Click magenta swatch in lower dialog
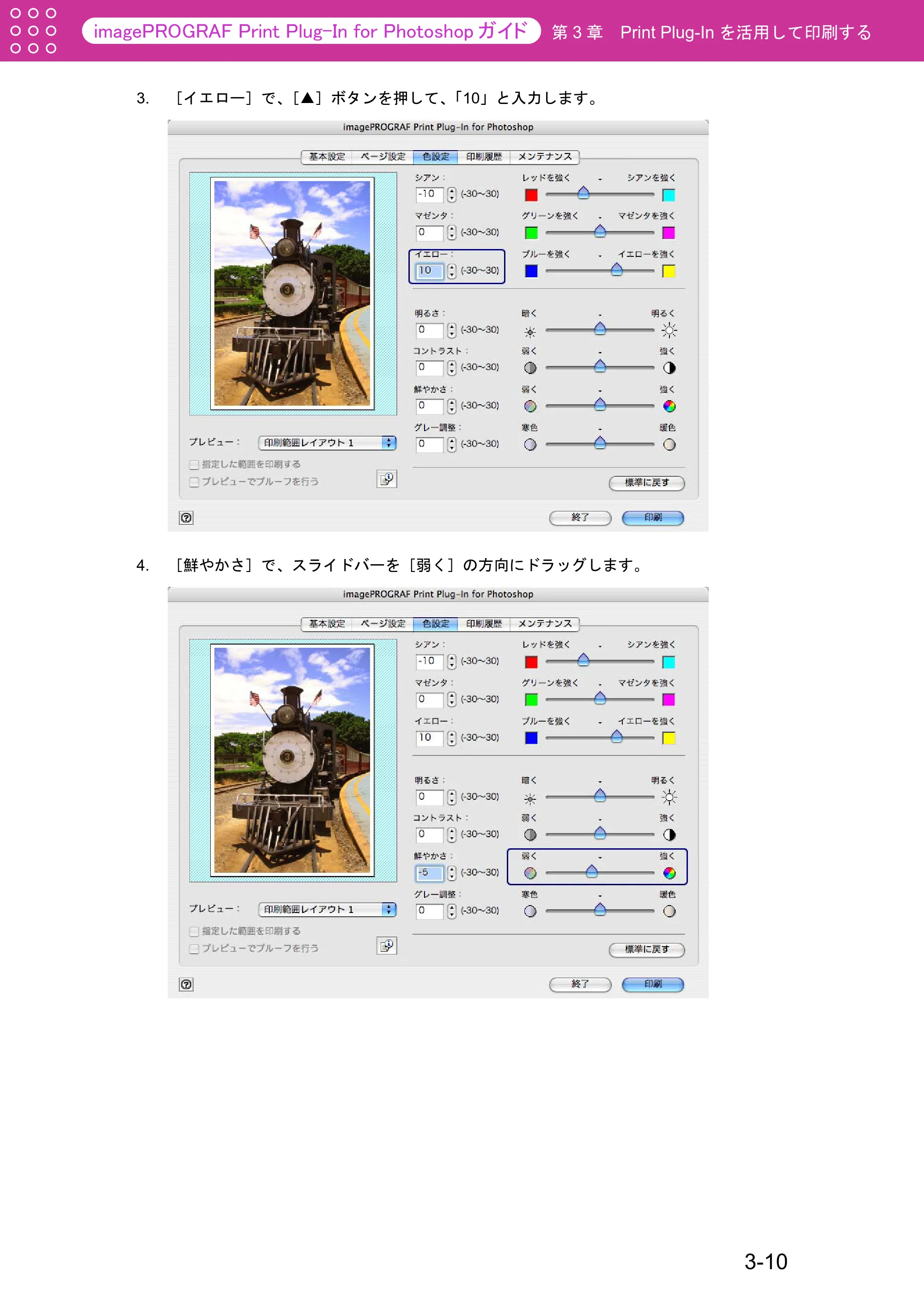Image resolution: width=924 pixels, height=1308 pixels. click(x=669, y=700)
